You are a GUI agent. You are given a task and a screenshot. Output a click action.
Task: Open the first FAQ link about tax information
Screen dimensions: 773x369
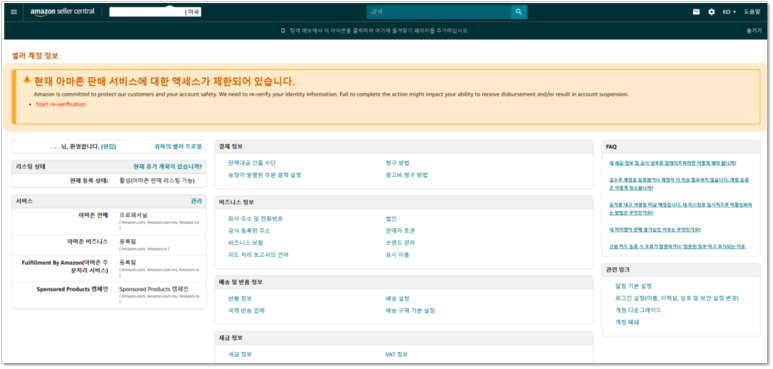point(672,163)
